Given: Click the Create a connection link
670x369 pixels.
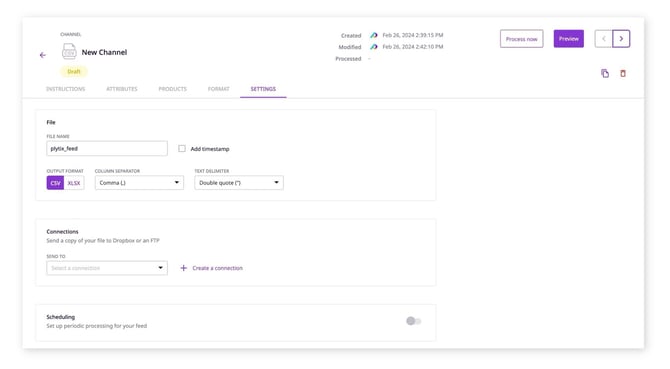Looking at the screenshot, I should 217,268.
